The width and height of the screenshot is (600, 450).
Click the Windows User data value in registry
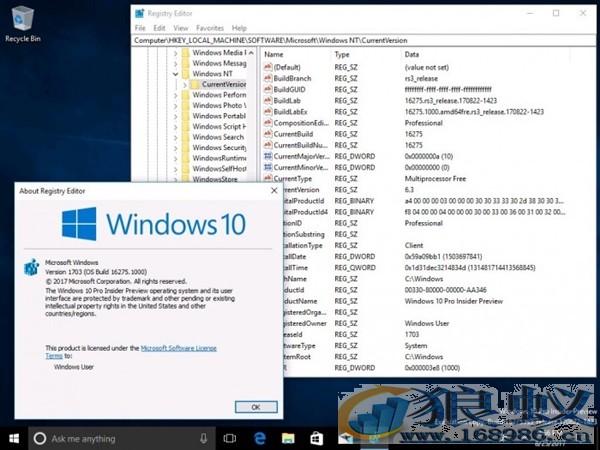(427, 323)
